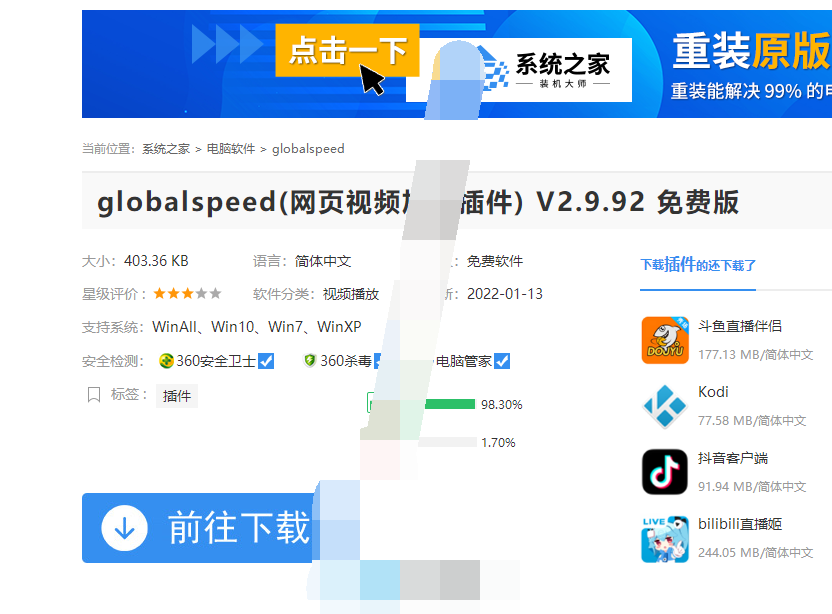Open the 视频播放 software category link
Screen dimensions: 832x614
350,294
